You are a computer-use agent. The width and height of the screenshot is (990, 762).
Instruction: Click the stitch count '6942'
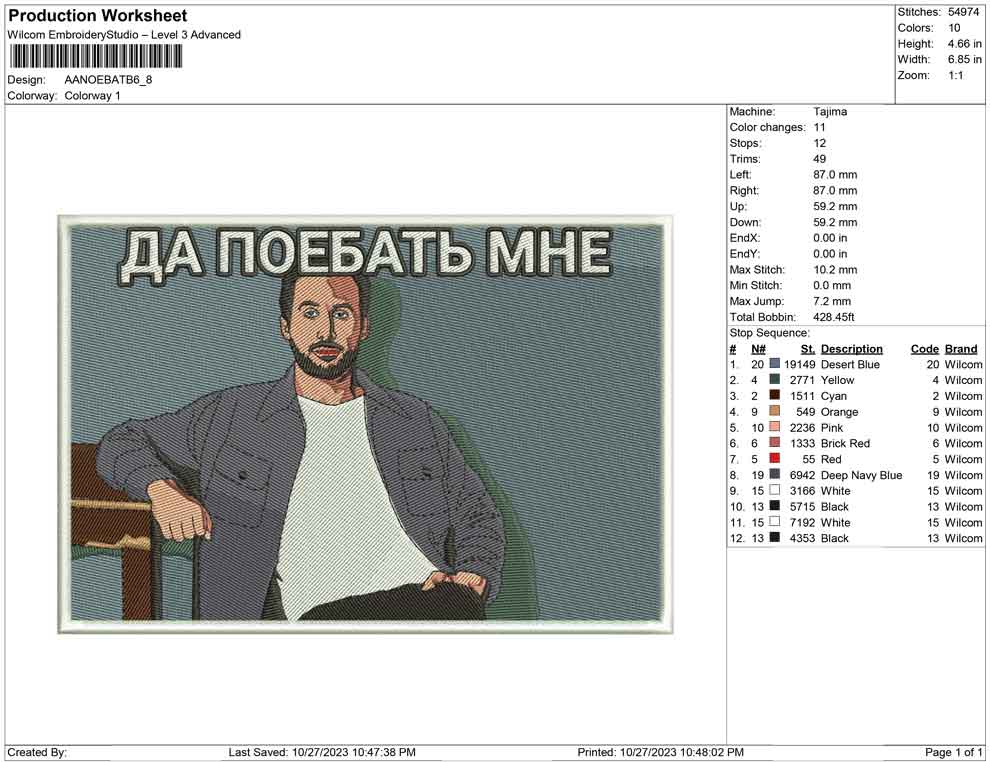[802, 475]
